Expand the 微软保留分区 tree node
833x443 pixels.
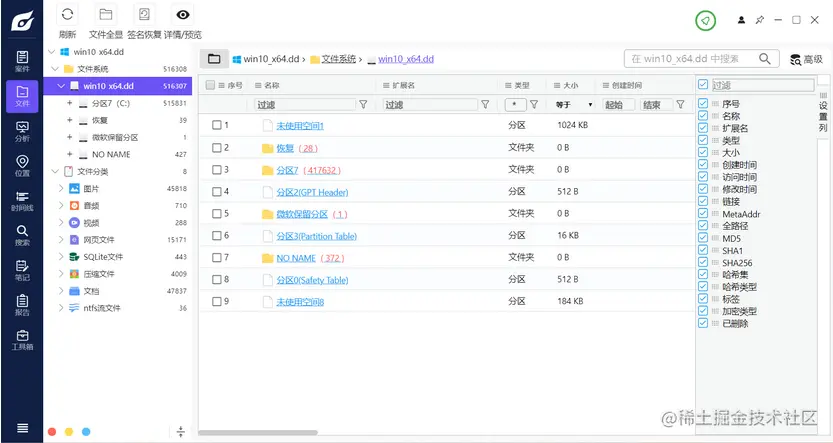click(70, 137)
